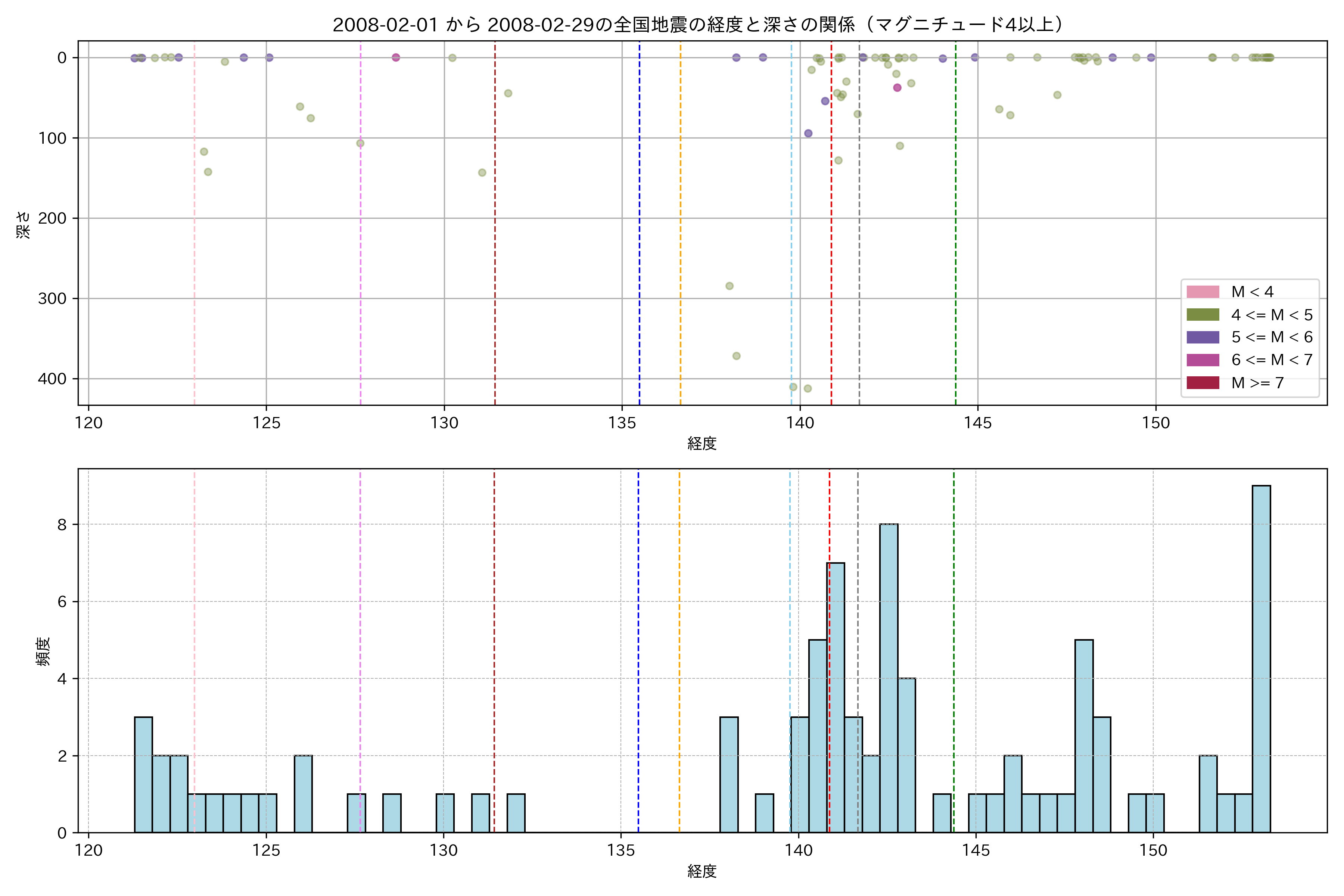Click the magenta point at surface near longitude 128.6
The image size is (1344, 896).
(x=395, y=57)
